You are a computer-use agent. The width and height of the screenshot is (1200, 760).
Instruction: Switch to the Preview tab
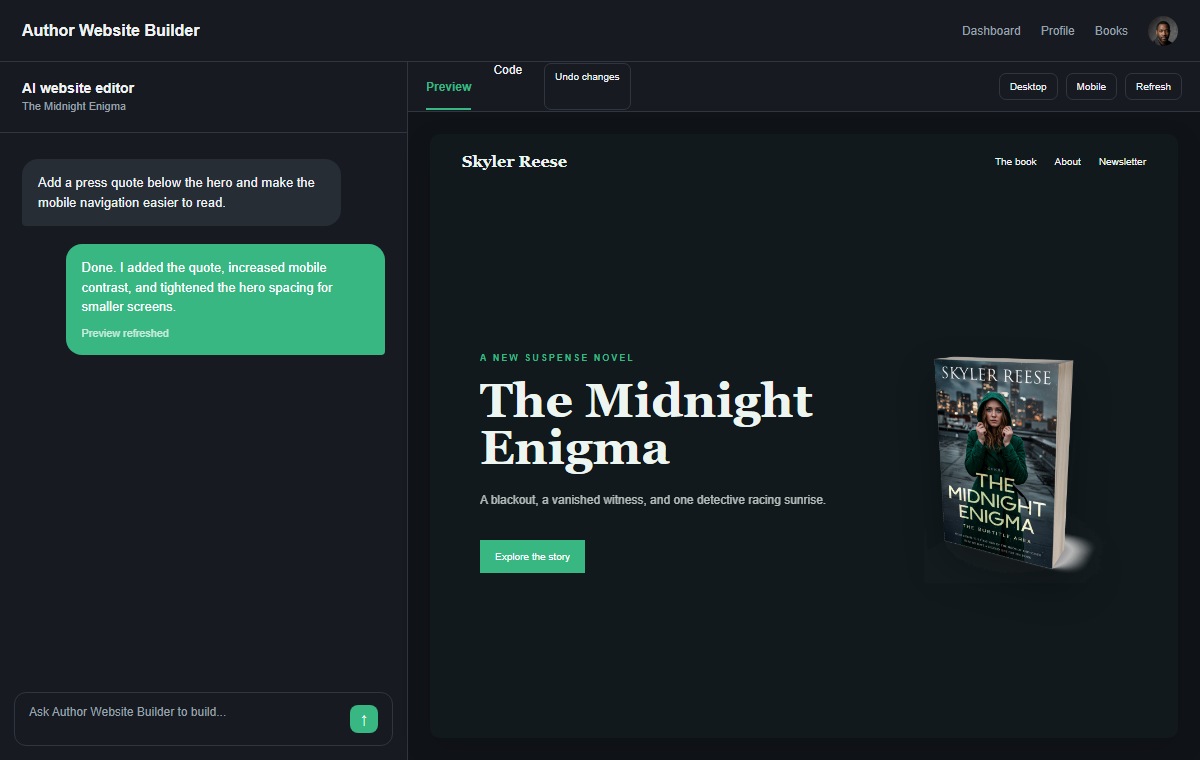pyautogui.click(x=448, y=87)
